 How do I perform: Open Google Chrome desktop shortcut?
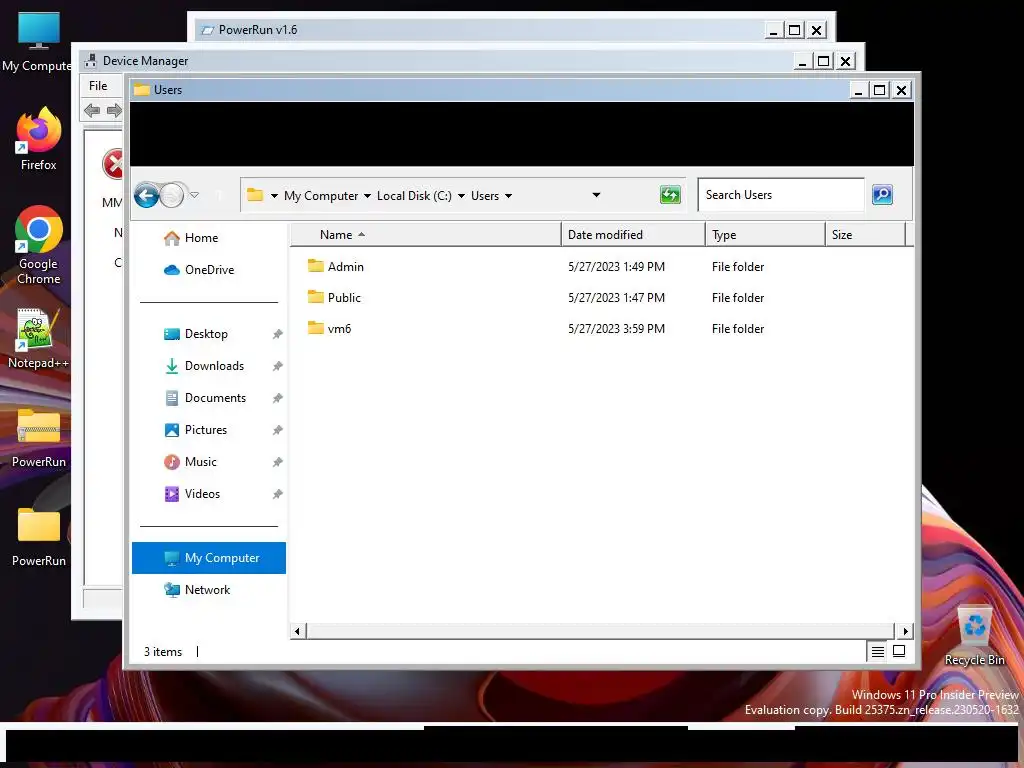point(39,246)
